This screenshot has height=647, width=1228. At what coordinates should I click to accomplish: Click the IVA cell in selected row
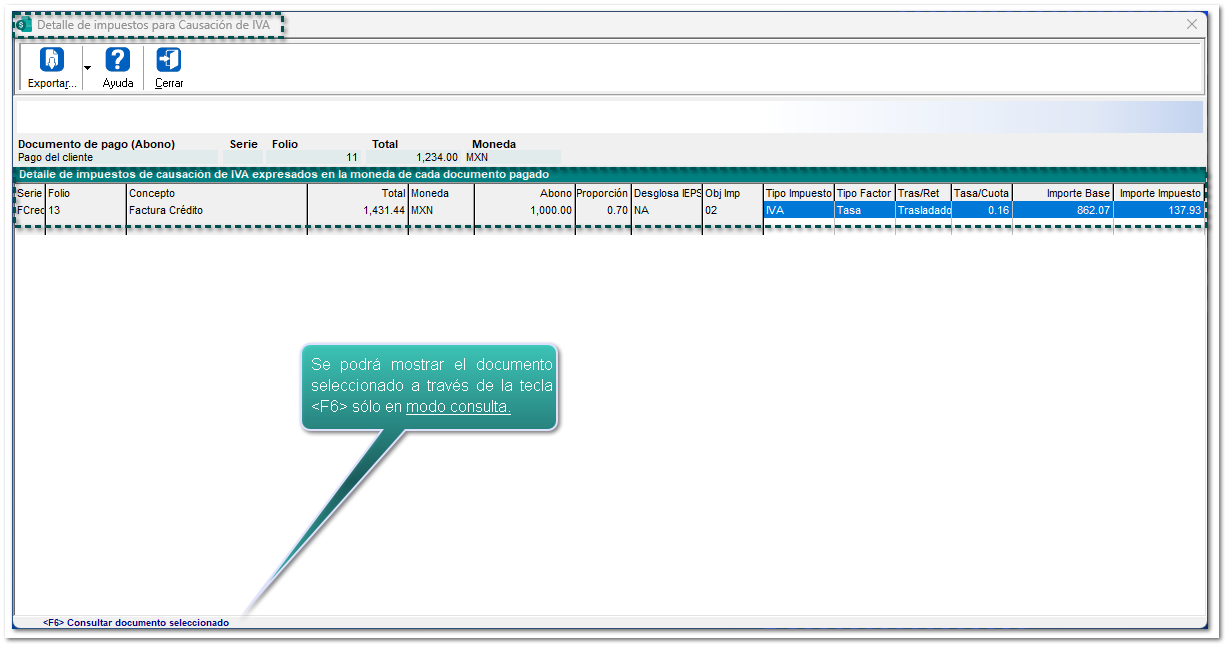[798, 211]
